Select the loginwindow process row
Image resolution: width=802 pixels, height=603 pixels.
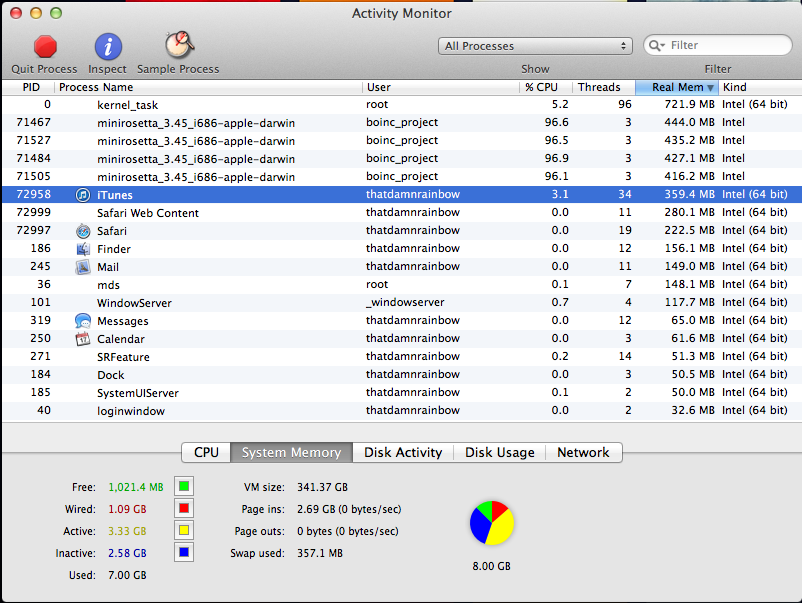tap(402, 411)
